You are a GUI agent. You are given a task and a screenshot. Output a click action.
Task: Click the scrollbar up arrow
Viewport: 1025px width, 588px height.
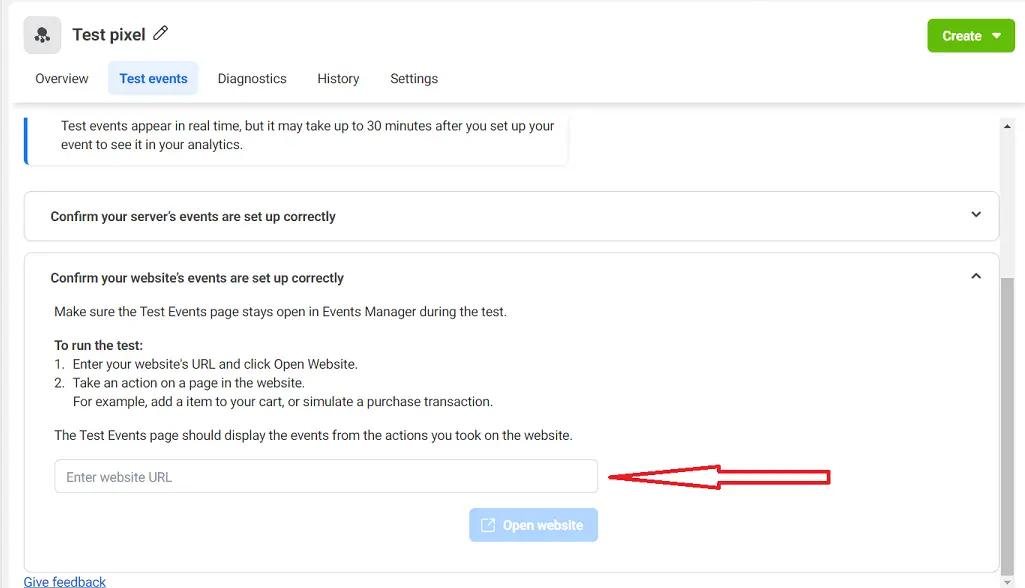[1007, 126]
